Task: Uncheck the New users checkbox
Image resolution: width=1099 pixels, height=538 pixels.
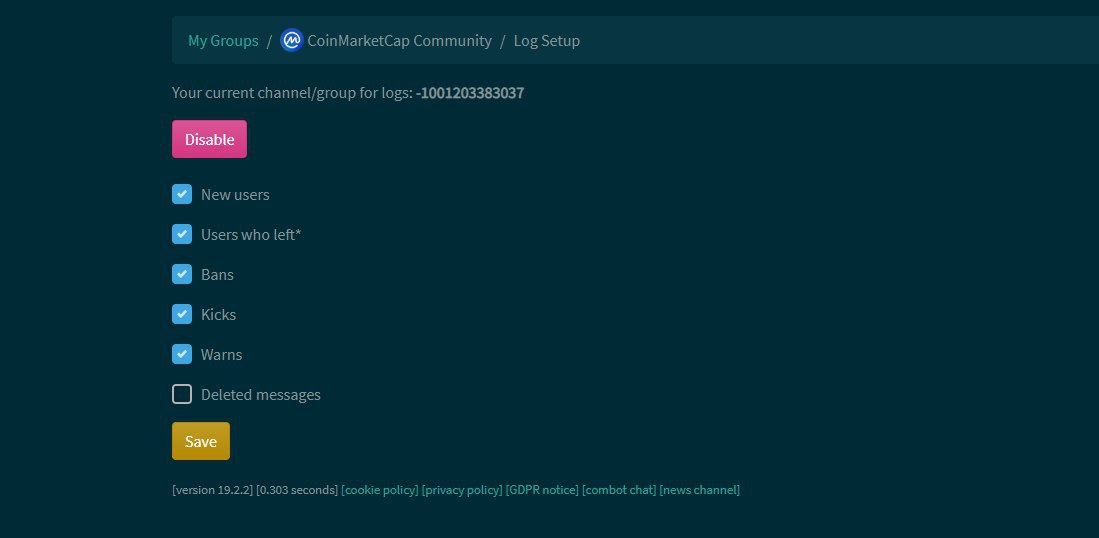Action: pyautogui.click(x=182, y=194)
